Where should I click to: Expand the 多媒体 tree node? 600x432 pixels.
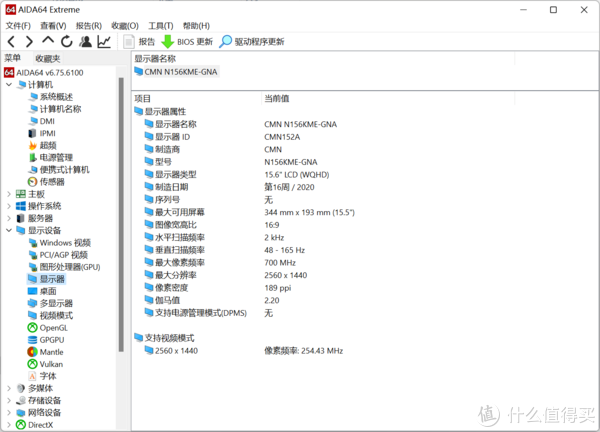(9, 388)
